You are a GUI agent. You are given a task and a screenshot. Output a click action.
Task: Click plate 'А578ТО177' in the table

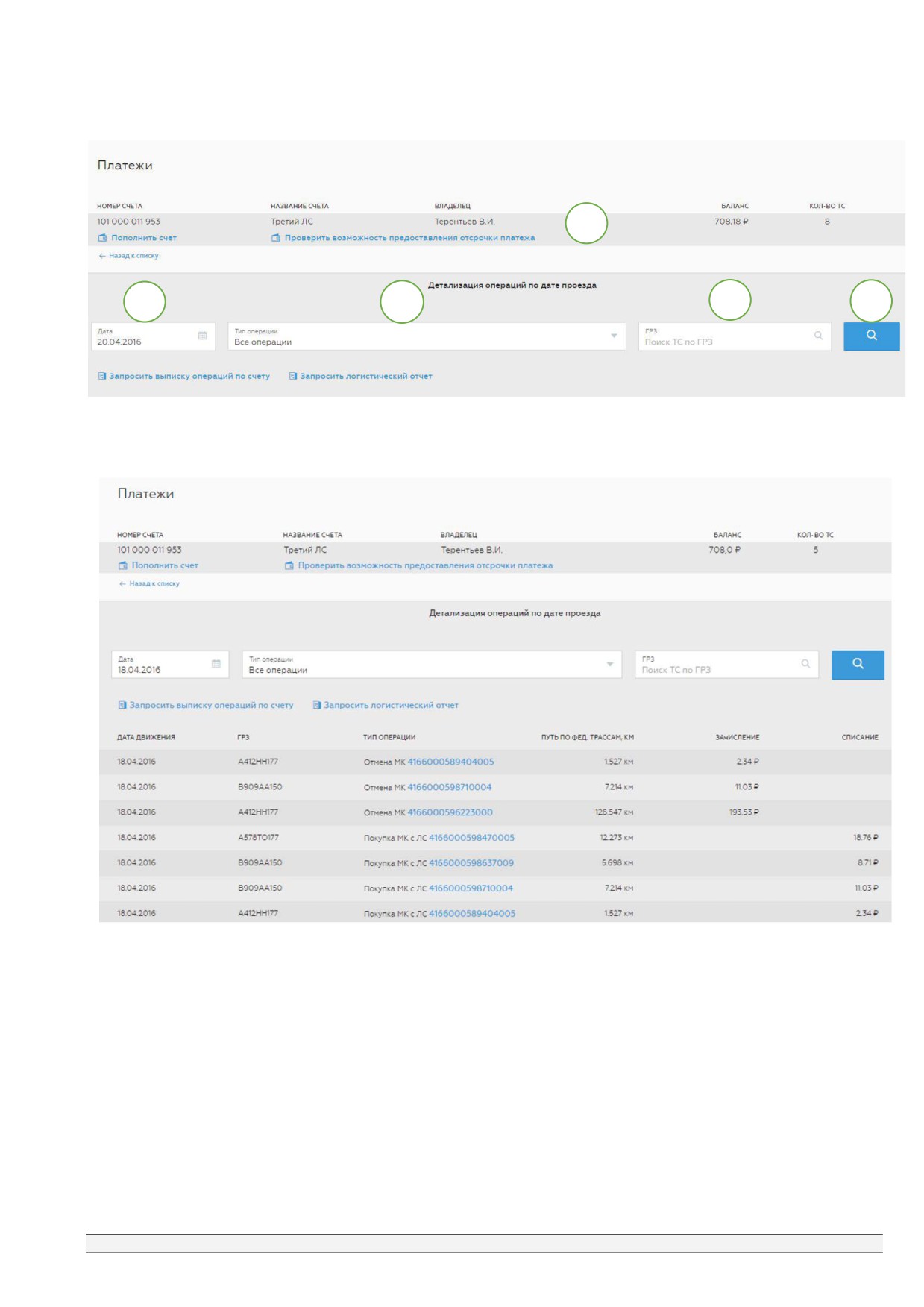click(x=258, y=838)
